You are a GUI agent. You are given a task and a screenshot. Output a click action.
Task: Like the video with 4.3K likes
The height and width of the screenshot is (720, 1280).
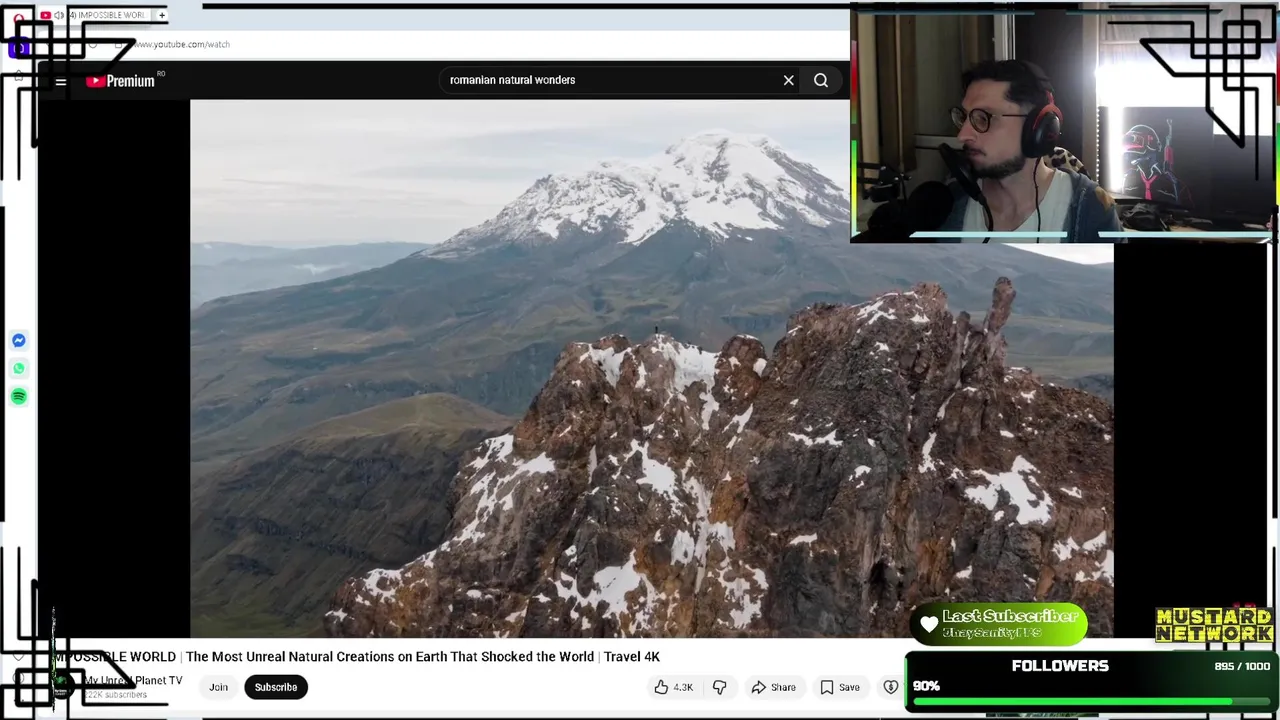[673, 687]
